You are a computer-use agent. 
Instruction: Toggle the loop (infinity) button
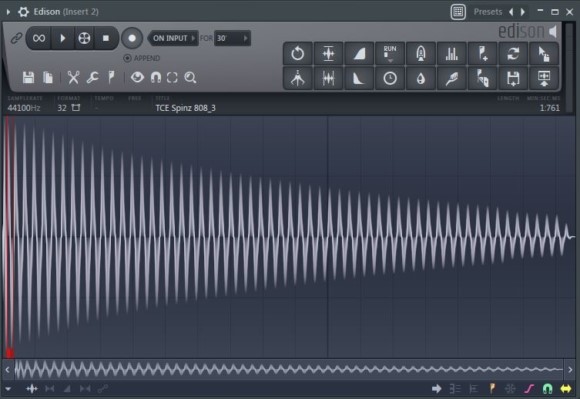39,38
